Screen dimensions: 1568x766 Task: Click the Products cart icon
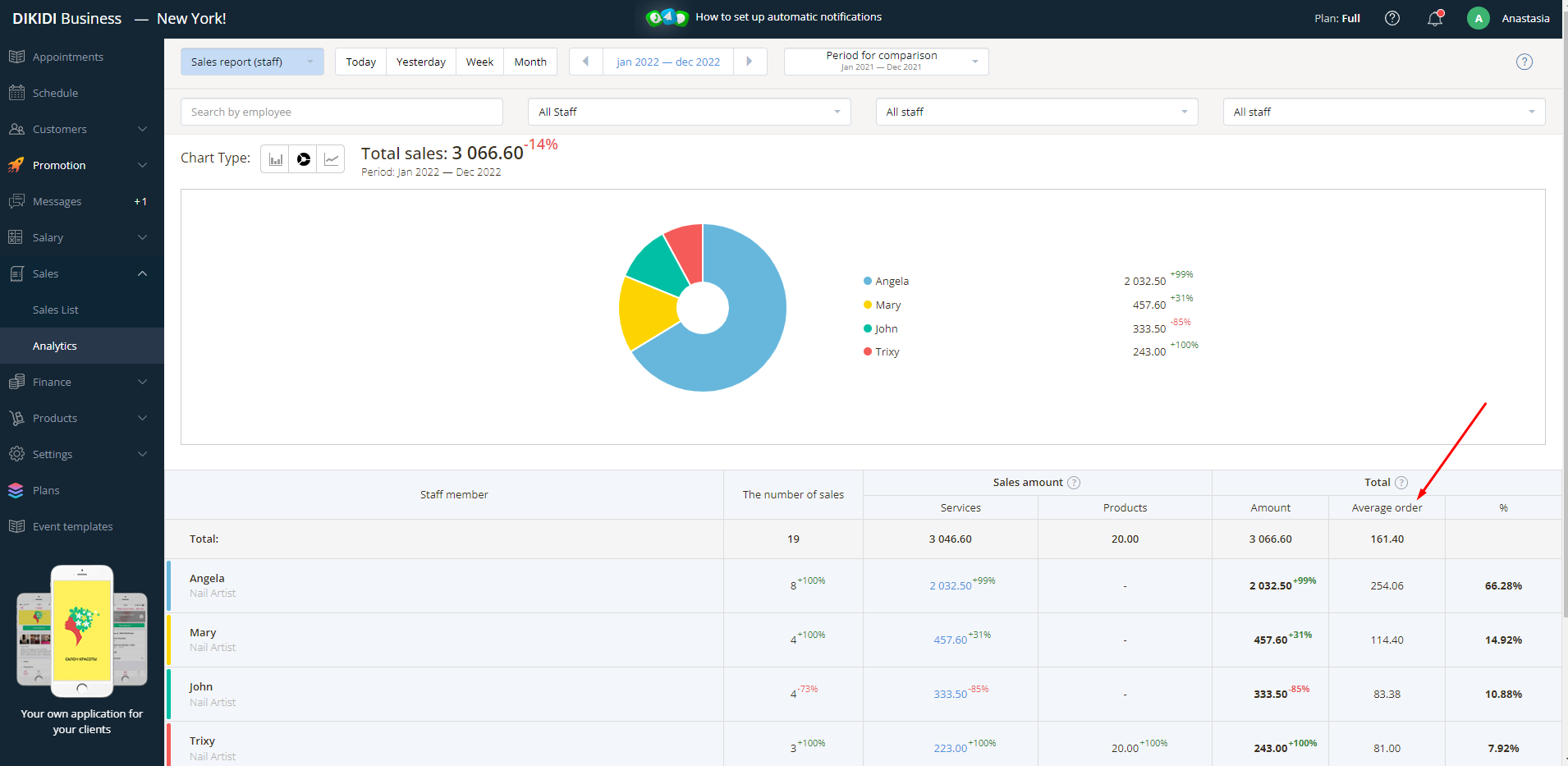[x=16, y=418]
